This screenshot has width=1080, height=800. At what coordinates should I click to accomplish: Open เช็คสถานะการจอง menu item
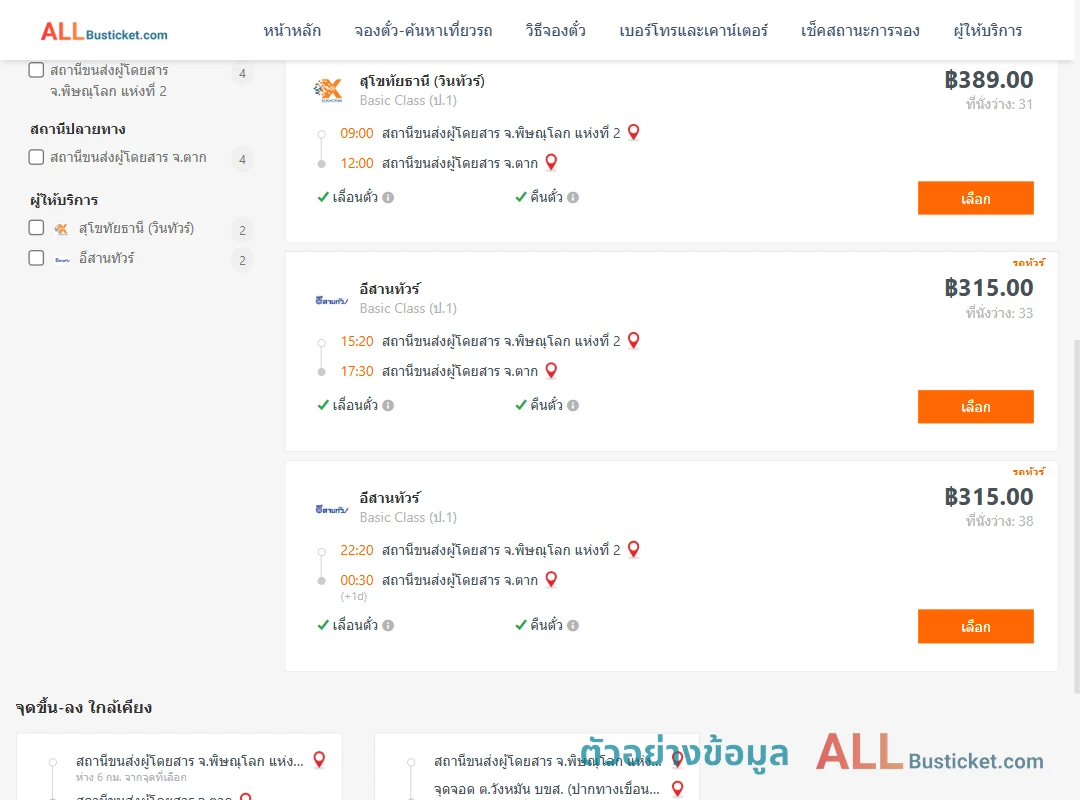point(860,30)
